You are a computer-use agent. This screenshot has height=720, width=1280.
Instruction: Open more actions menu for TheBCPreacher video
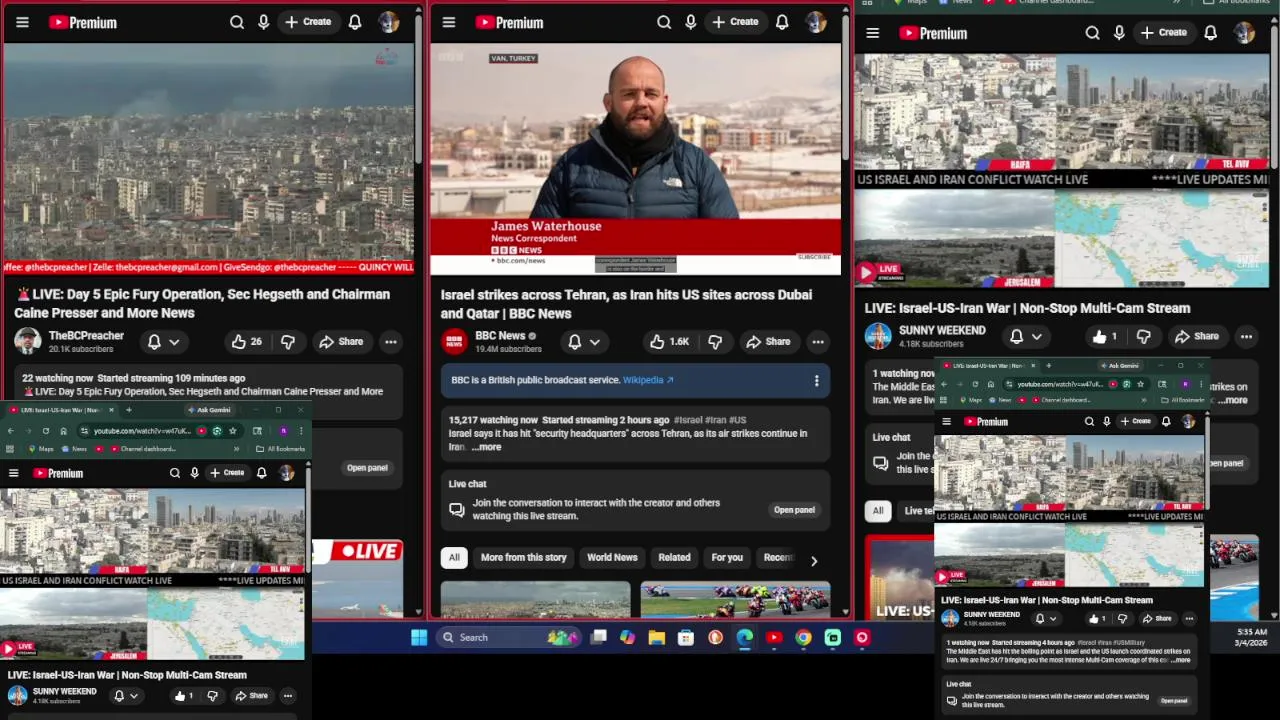[391, 341]
